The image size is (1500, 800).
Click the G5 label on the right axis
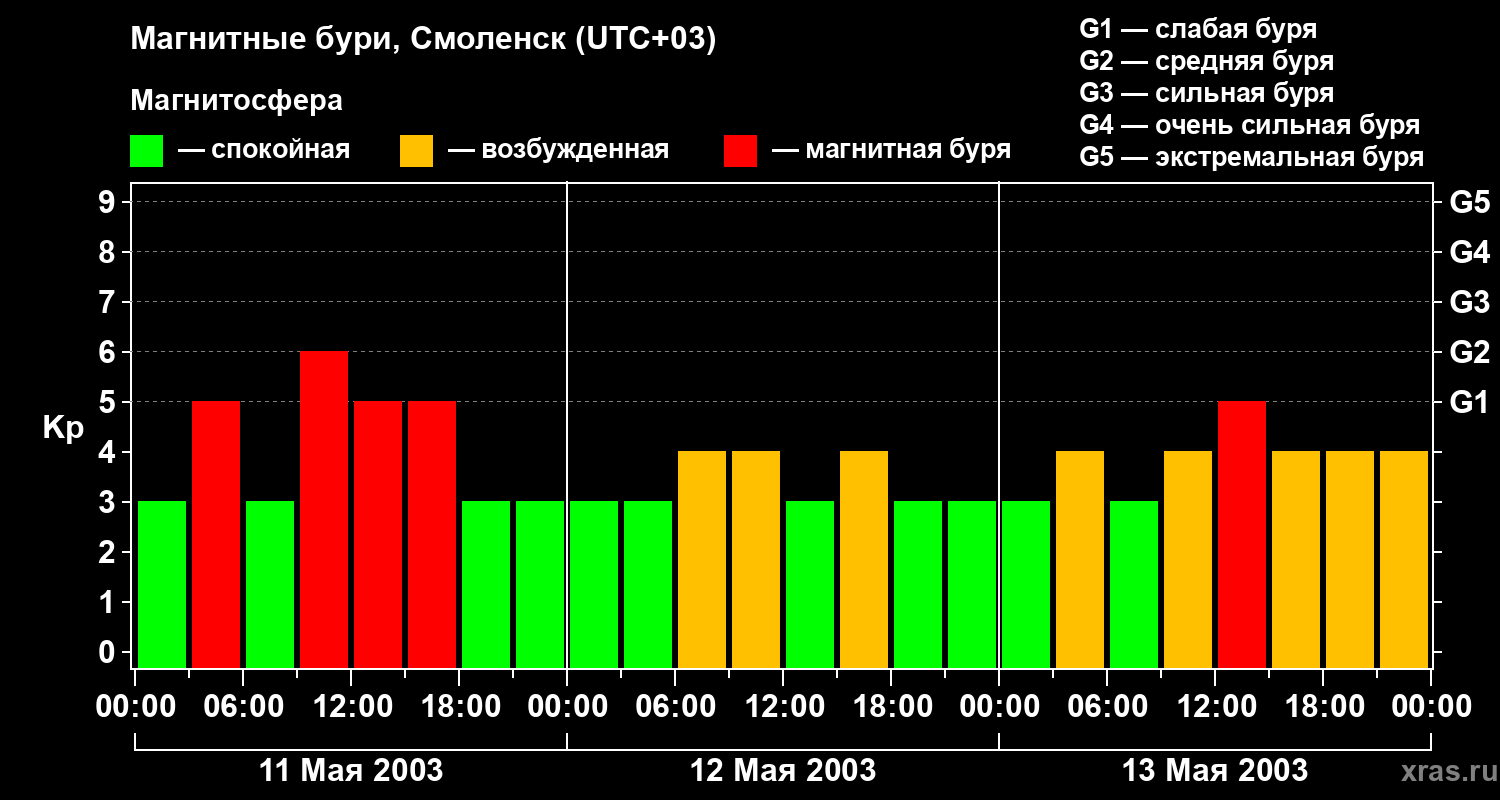1469,202
